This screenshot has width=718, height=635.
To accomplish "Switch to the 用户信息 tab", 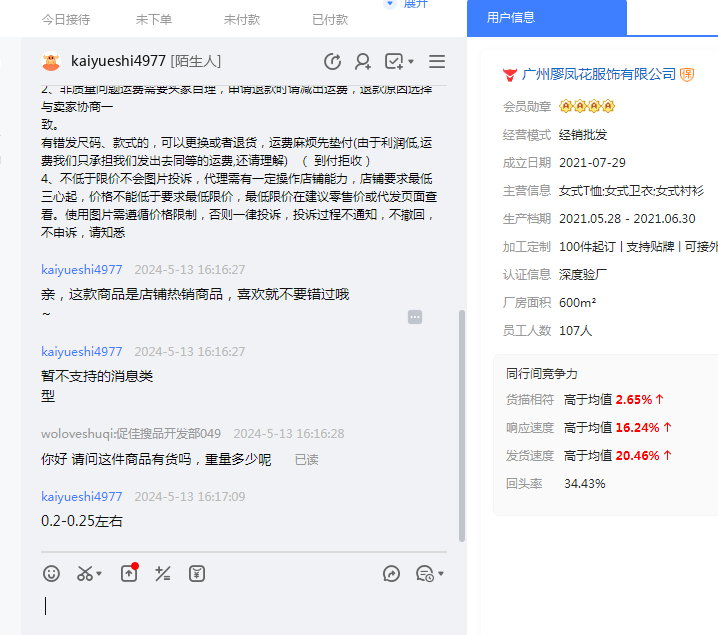I will click(x=510, y=18).
